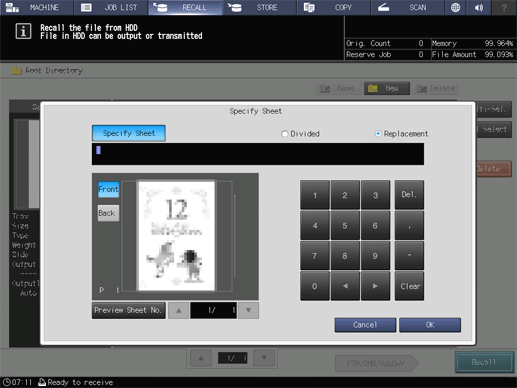Go to next preview sheet
The width and height of the screenshot is (517, 388).
pos(248,310)
